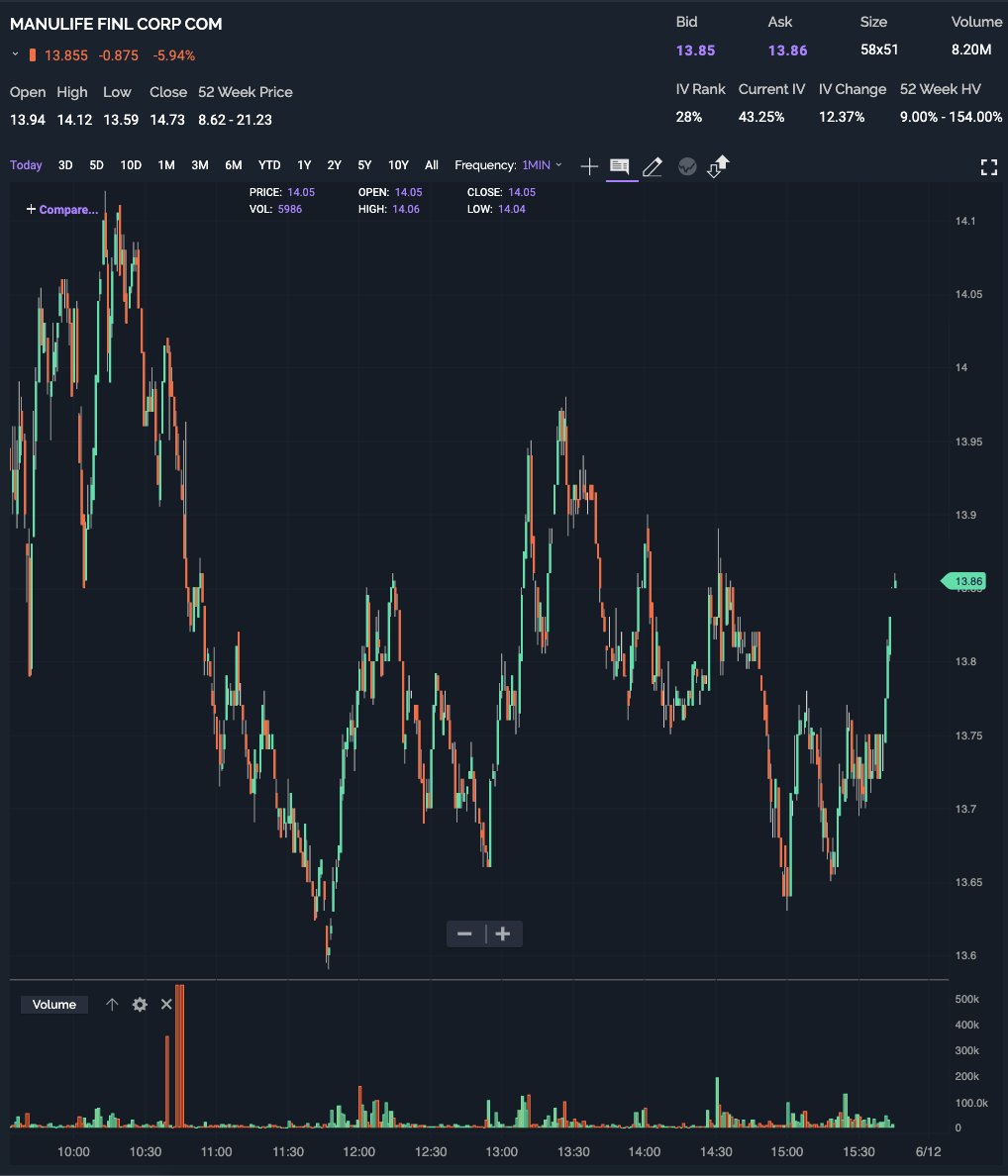Expand the symbol chevron next to price
Image resolution: width=1008 pixels, height=1176 pixels.
pyautogui.click(x=15, y=54)
